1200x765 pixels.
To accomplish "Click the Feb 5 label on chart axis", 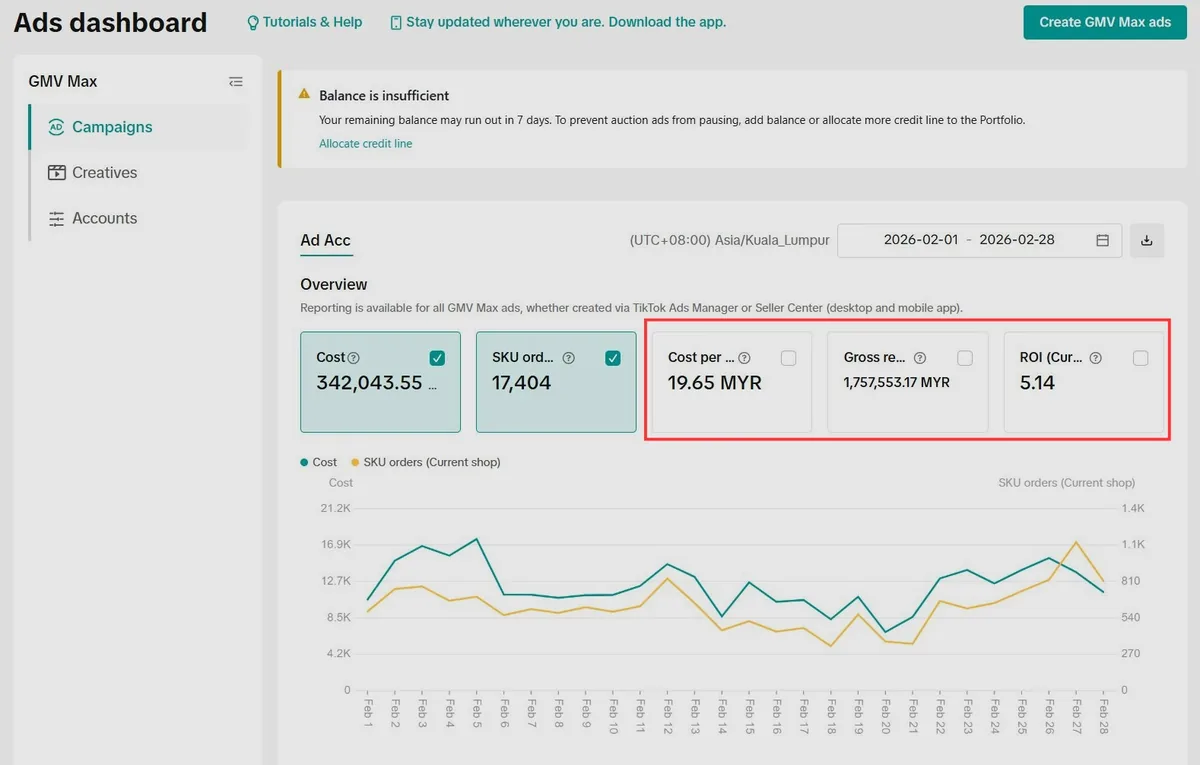I will pyautogui.click(x=477, y=714).
